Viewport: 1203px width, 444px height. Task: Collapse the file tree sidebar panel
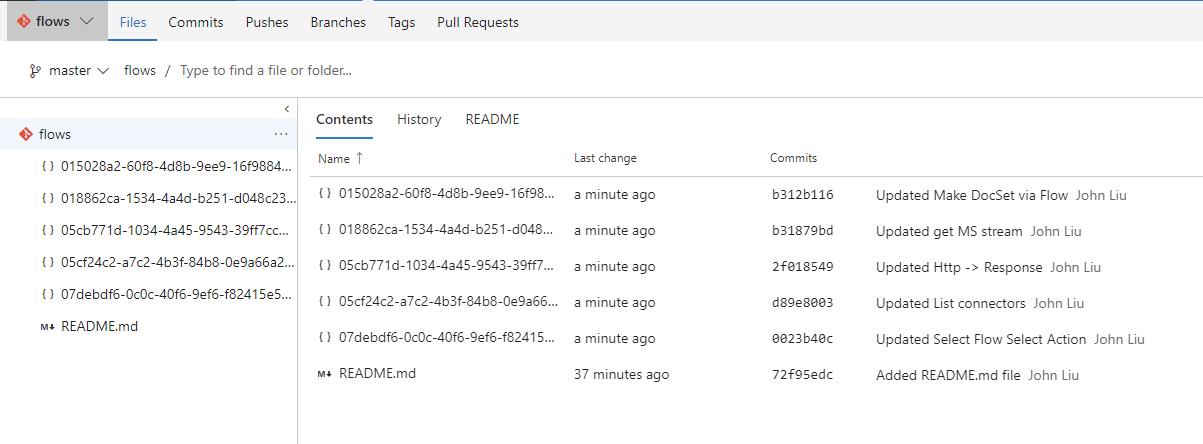point(287,108)
